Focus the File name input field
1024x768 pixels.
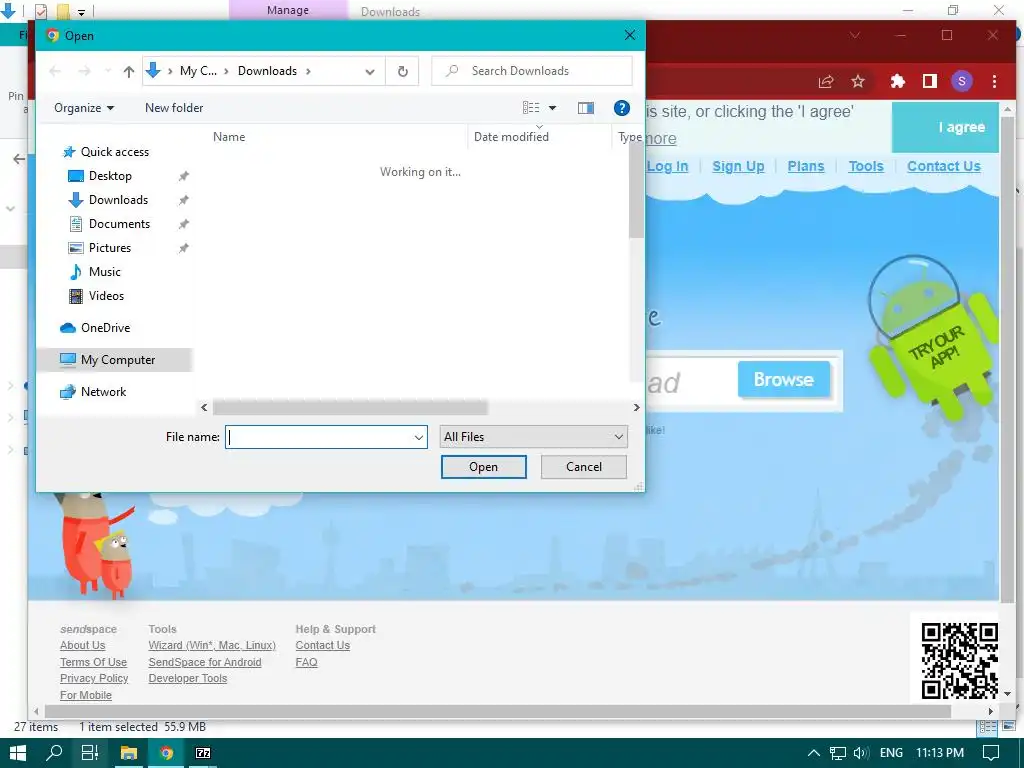coord(319,437)
